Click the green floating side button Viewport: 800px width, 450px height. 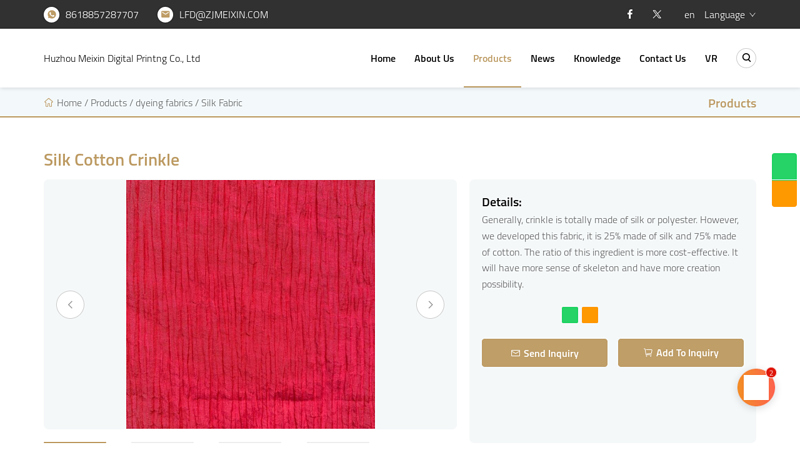[784, 166]
